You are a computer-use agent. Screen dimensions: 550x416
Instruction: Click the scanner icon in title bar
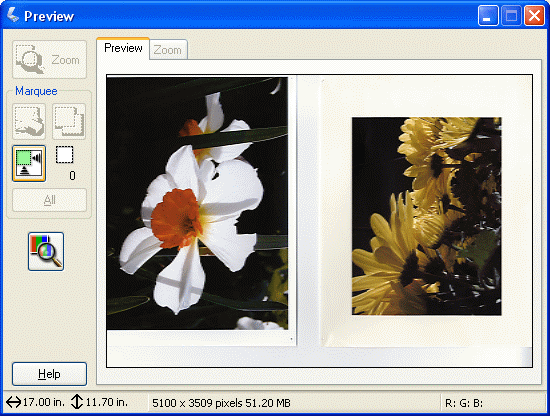13,15
